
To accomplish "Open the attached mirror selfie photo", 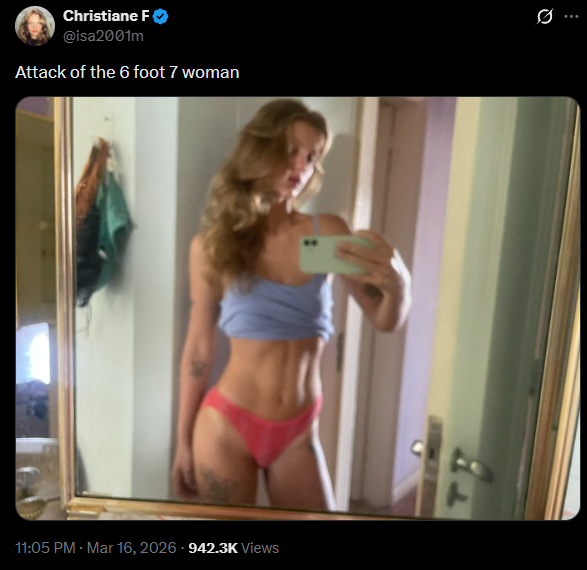I will (298, 308).
